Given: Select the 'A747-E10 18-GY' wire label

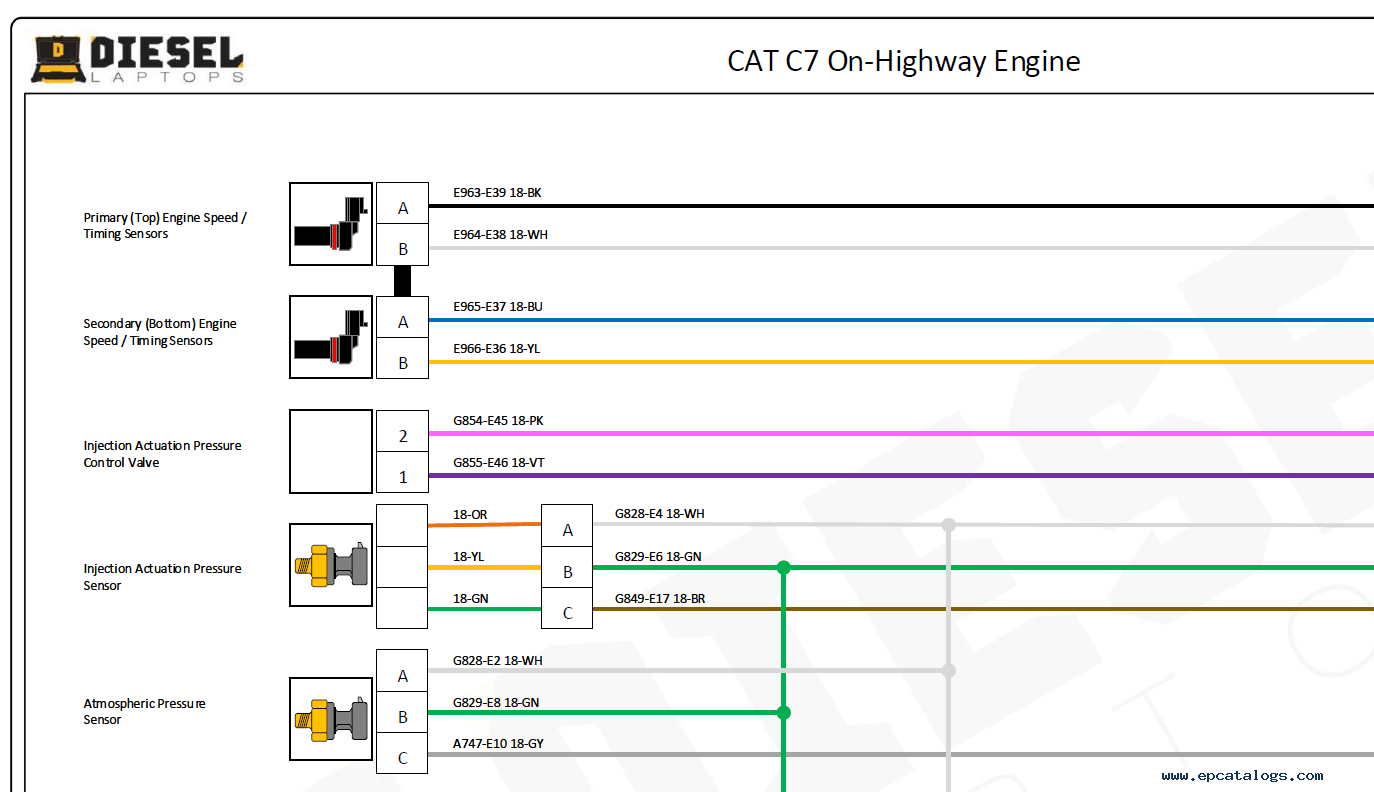Looking at the screenshot, I should tap(498, 743).
